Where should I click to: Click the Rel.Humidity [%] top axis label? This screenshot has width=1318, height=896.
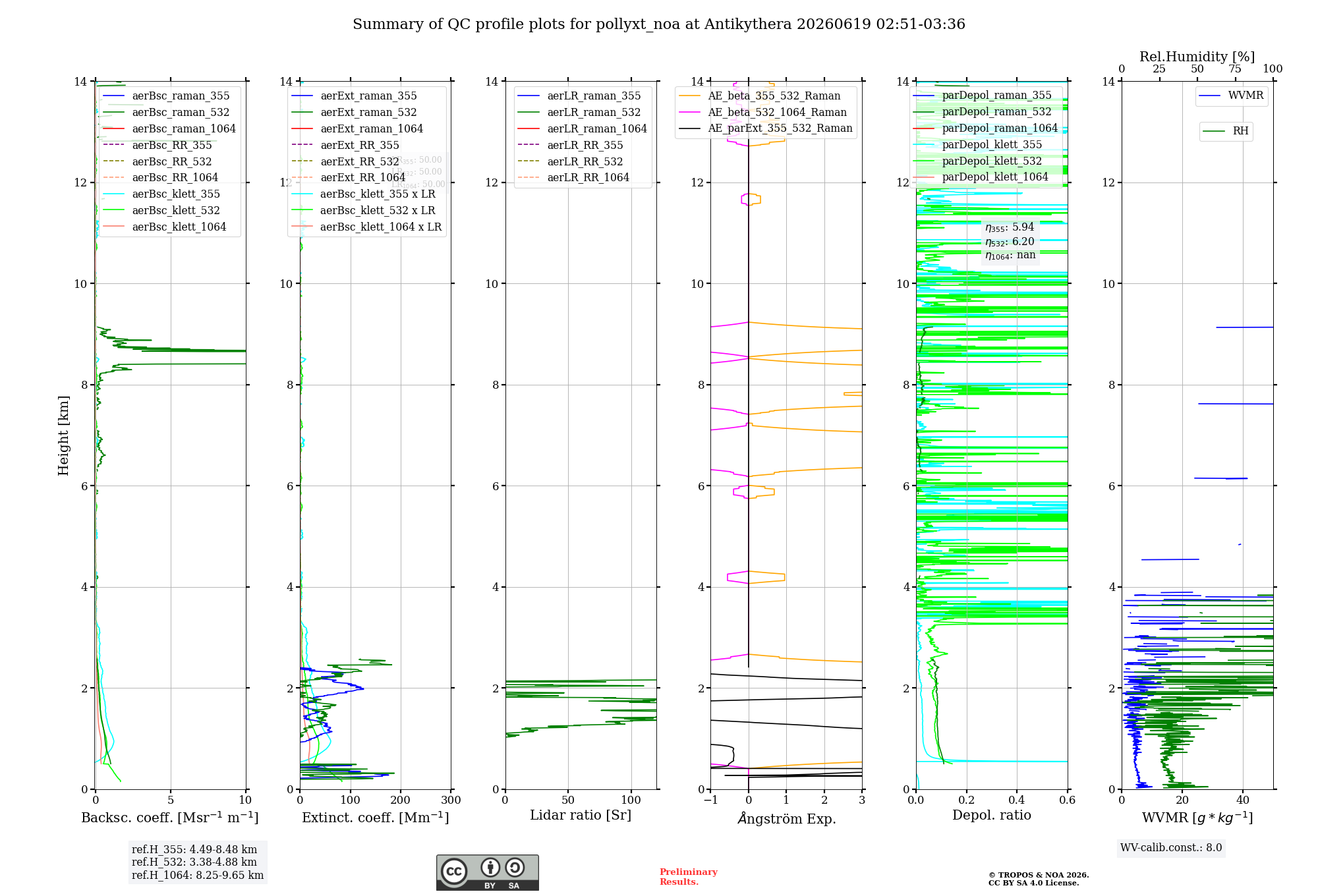coord(1197,57)
